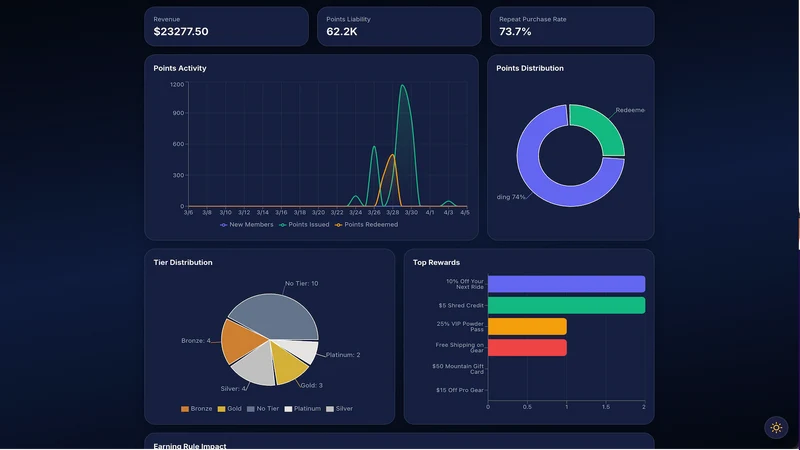Click the 'Earning Rule Impact' heading
Viewport: 800px width, 450px height.
(190, 446)
